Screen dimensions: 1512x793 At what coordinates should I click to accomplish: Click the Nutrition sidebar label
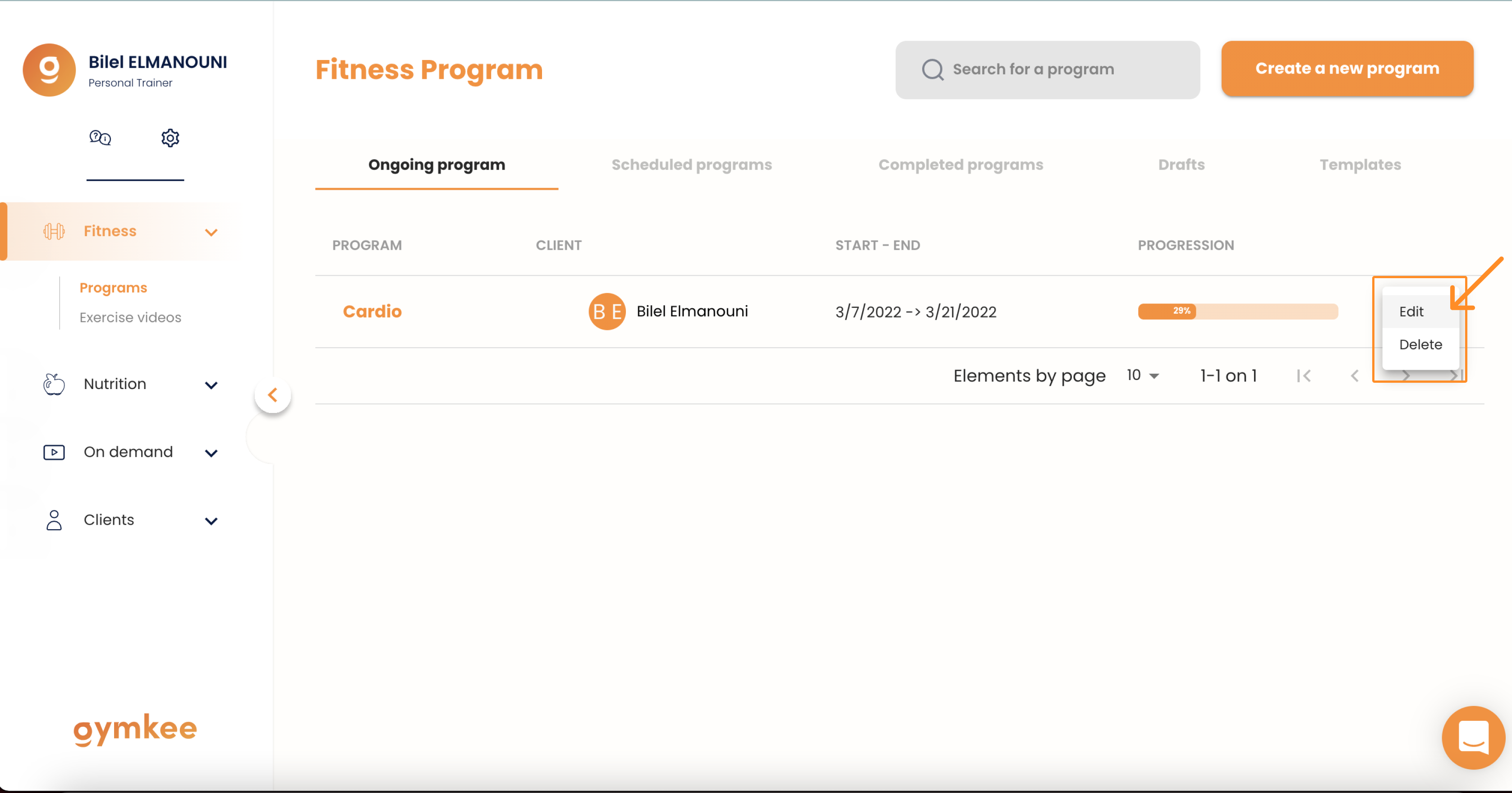point(115,384)
